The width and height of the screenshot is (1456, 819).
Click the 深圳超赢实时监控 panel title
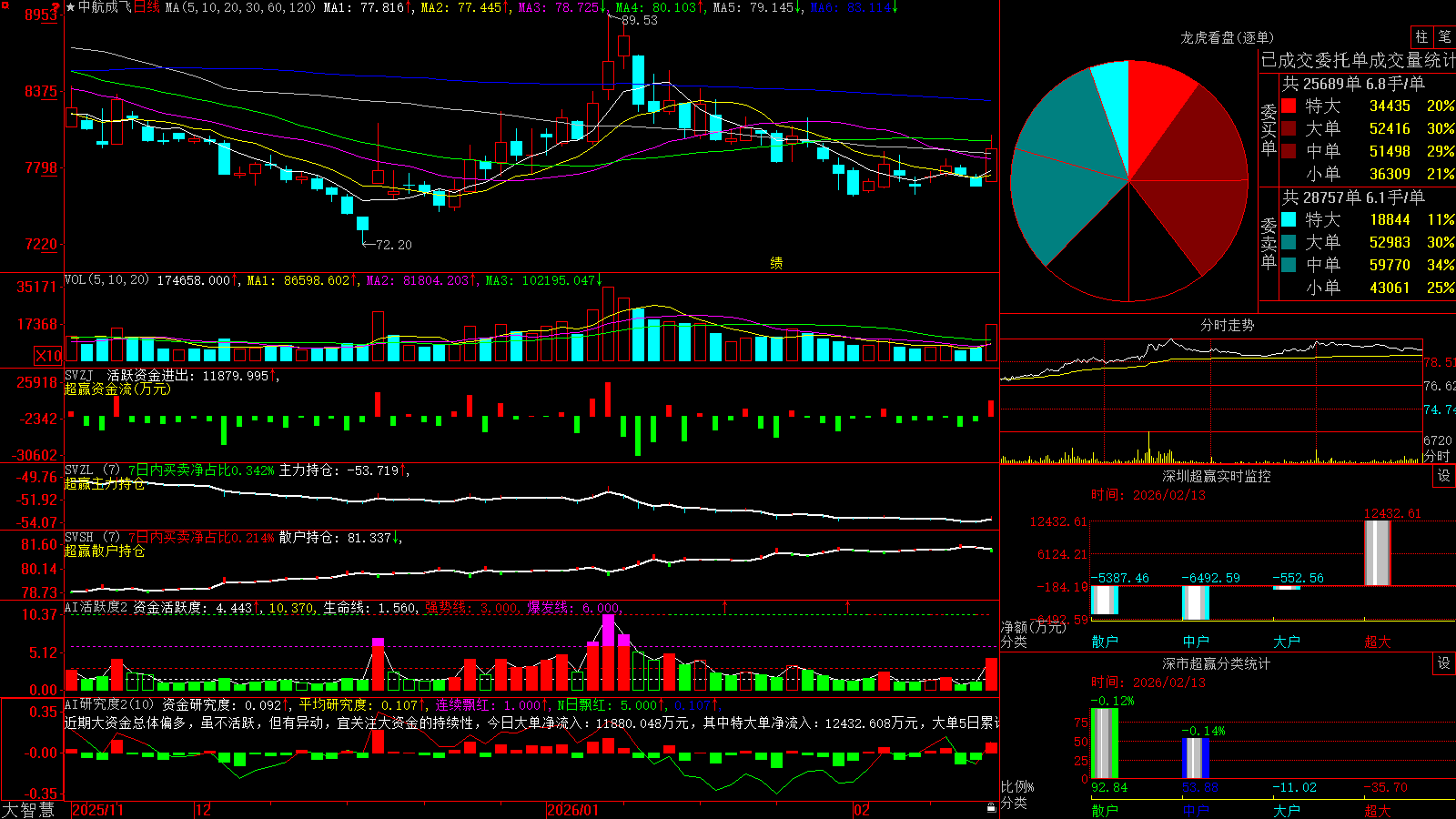[1217, 476]
